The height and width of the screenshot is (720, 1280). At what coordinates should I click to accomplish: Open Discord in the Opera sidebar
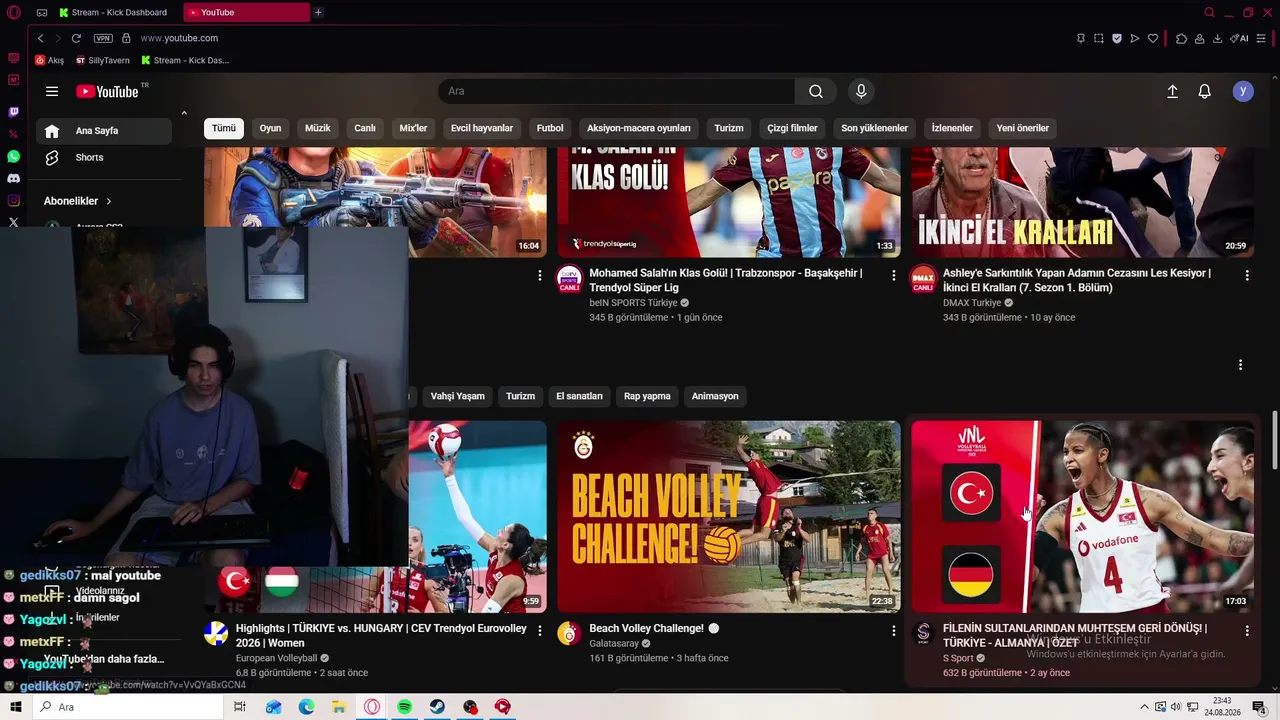[x=13, y=179]
